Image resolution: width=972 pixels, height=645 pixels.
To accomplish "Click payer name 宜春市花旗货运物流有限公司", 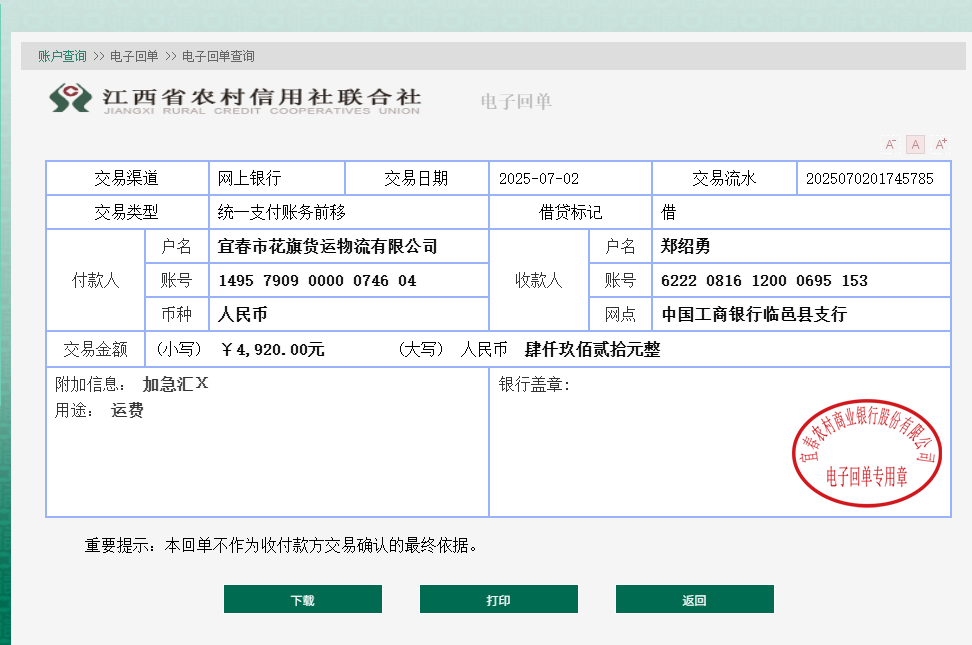I will point(327,246).
